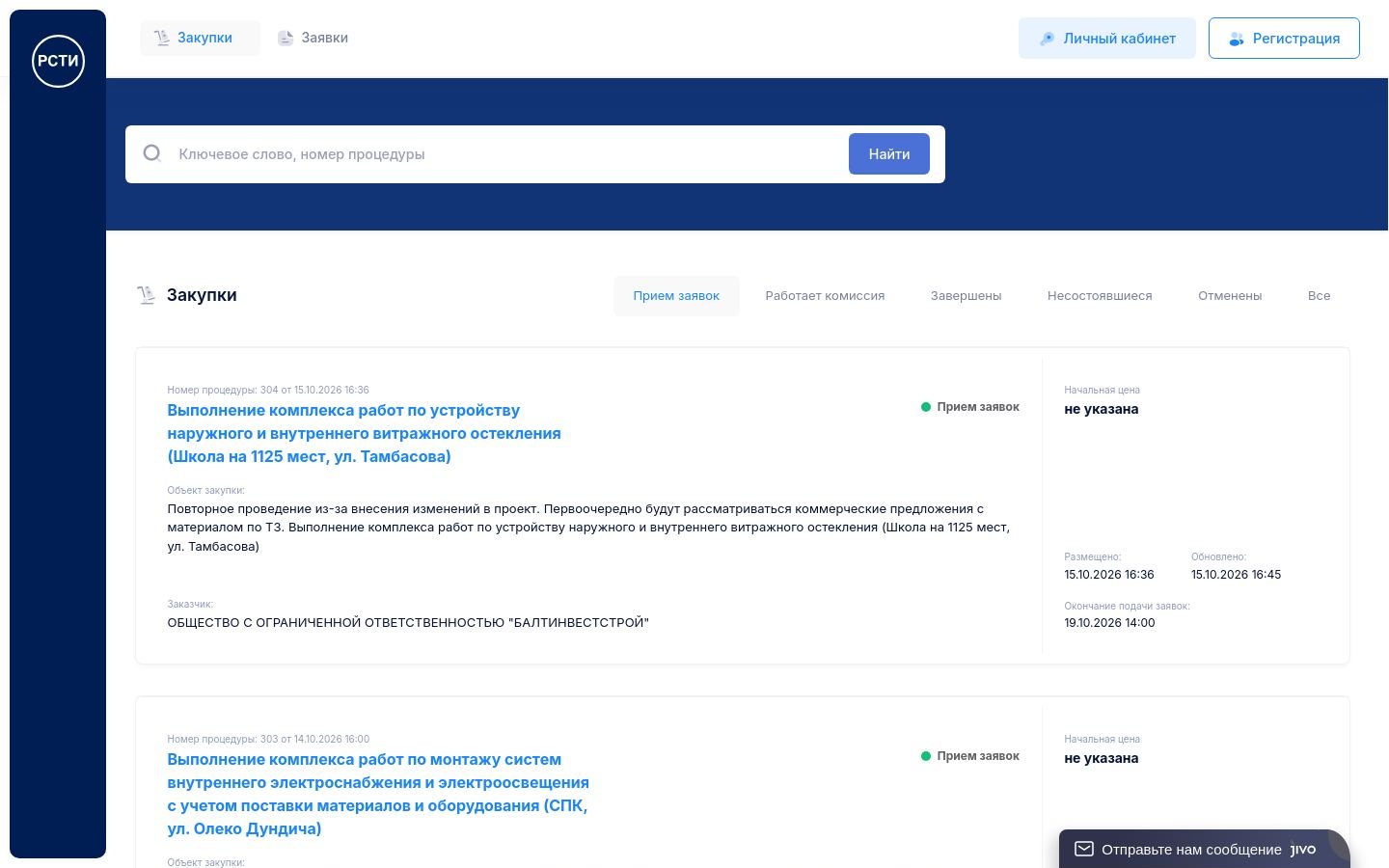Click the deadline 19.10.2026 14:00

click(1109, 623)
